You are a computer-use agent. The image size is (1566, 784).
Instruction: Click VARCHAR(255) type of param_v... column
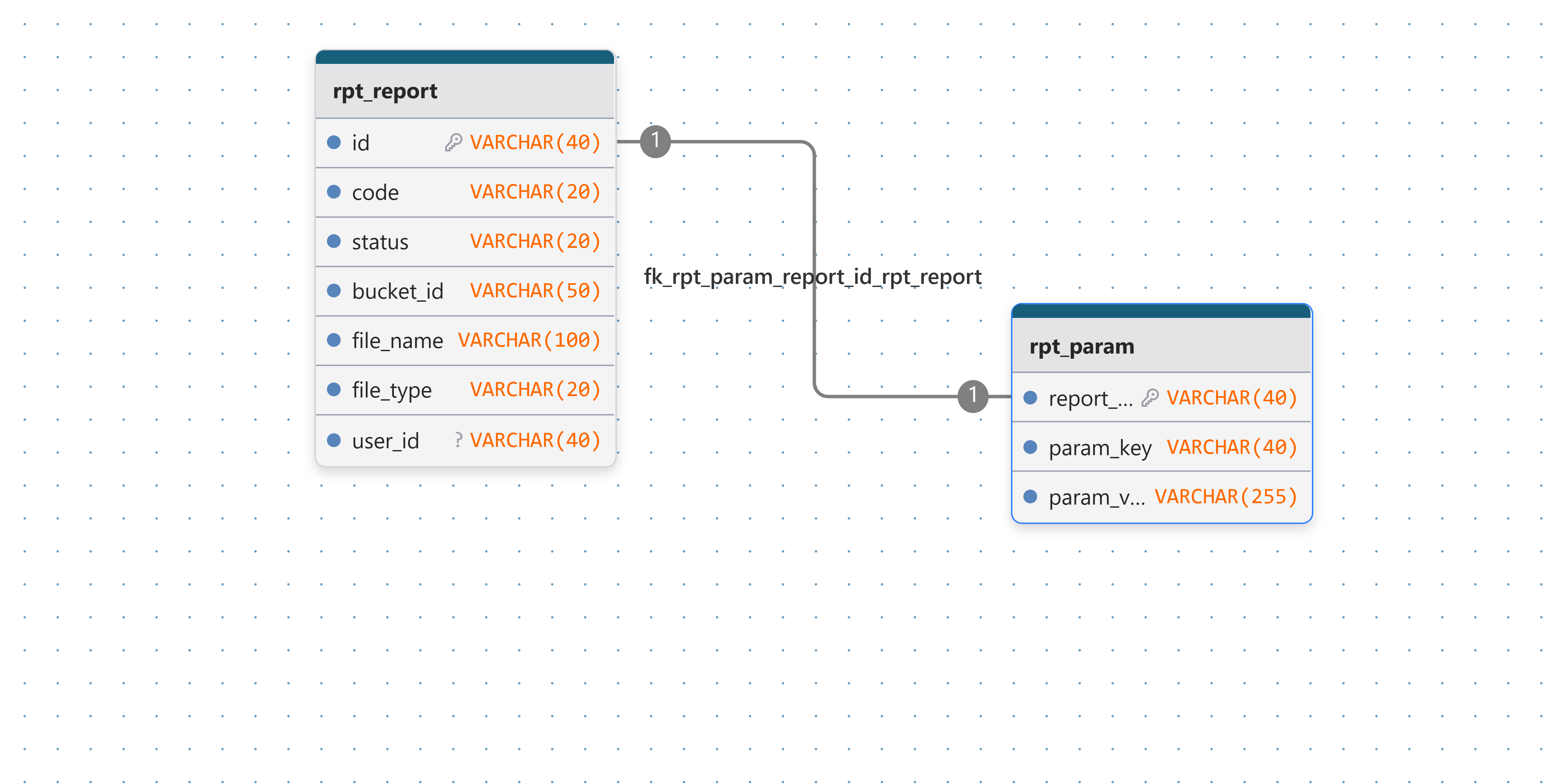pyautogui.click(x=1226, y=497)
